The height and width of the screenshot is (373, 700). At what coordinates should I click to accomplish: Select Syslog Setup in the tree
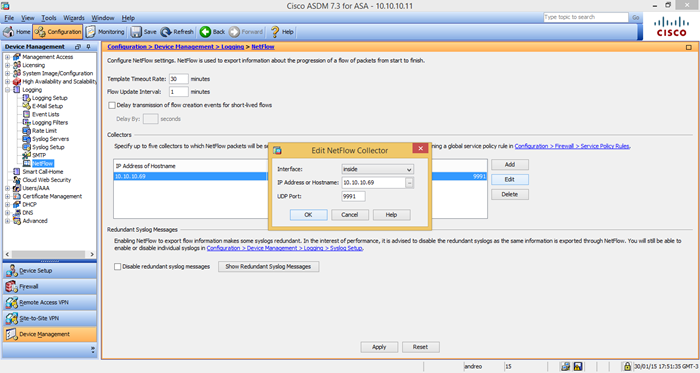pyautogui.click(x=48, y=147)
